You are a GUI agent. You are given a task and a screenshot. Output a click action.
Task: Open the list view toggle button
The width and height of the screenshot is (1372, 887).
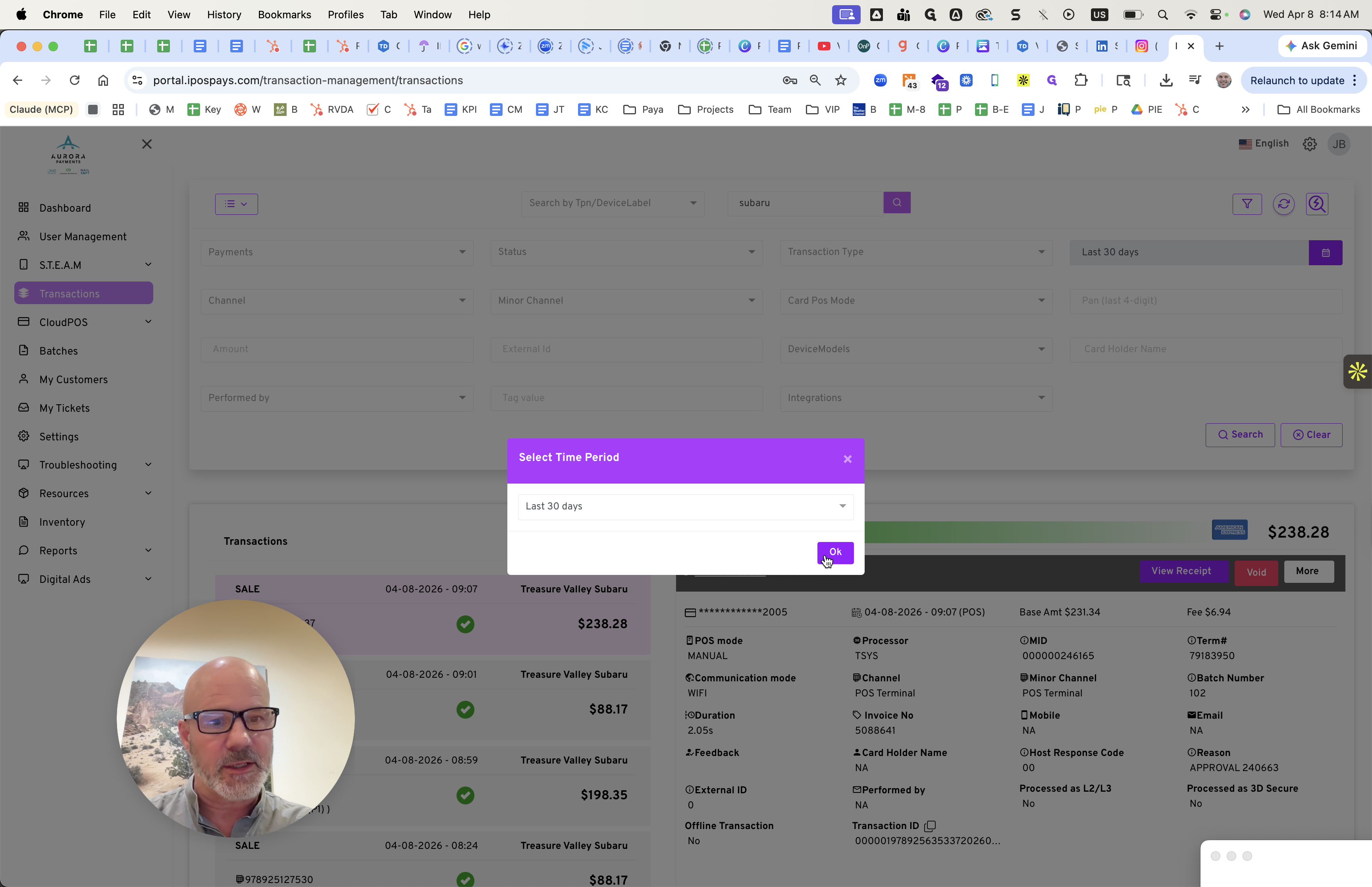tap(236, 204)
